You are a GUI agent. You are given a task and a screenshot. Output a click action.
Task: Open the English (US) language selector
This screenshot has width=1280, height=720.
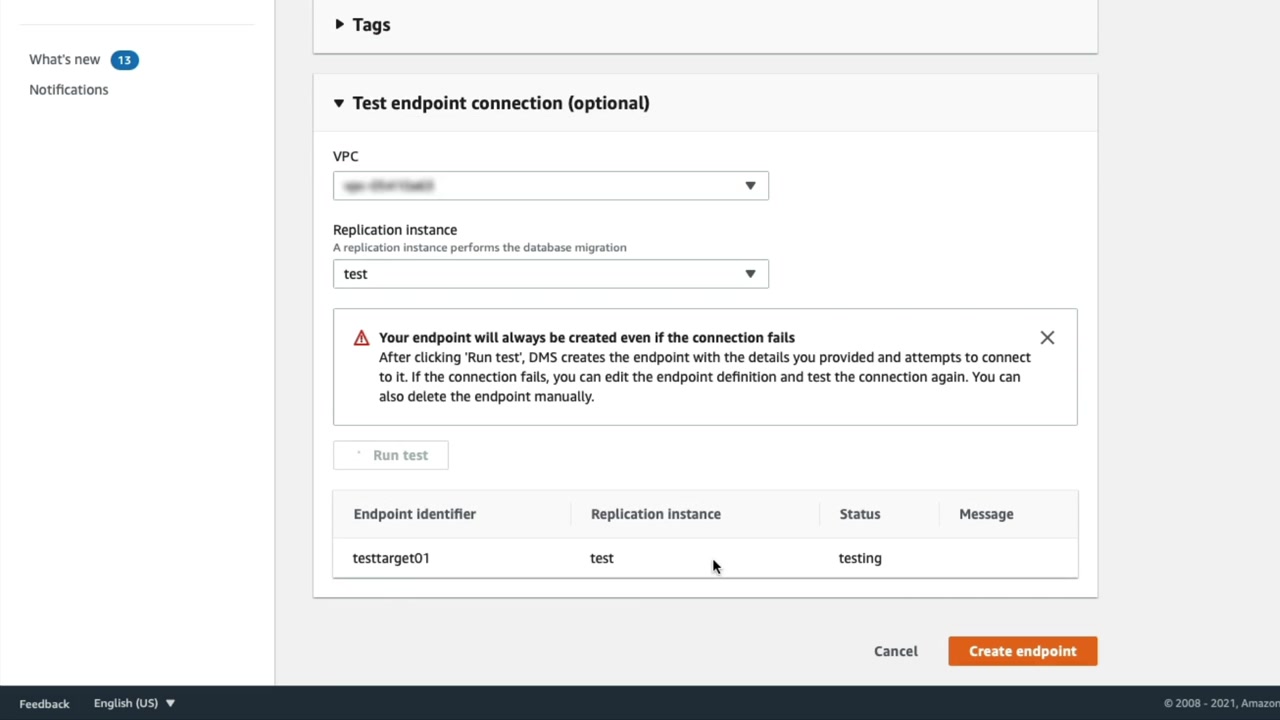click(134, 703)
